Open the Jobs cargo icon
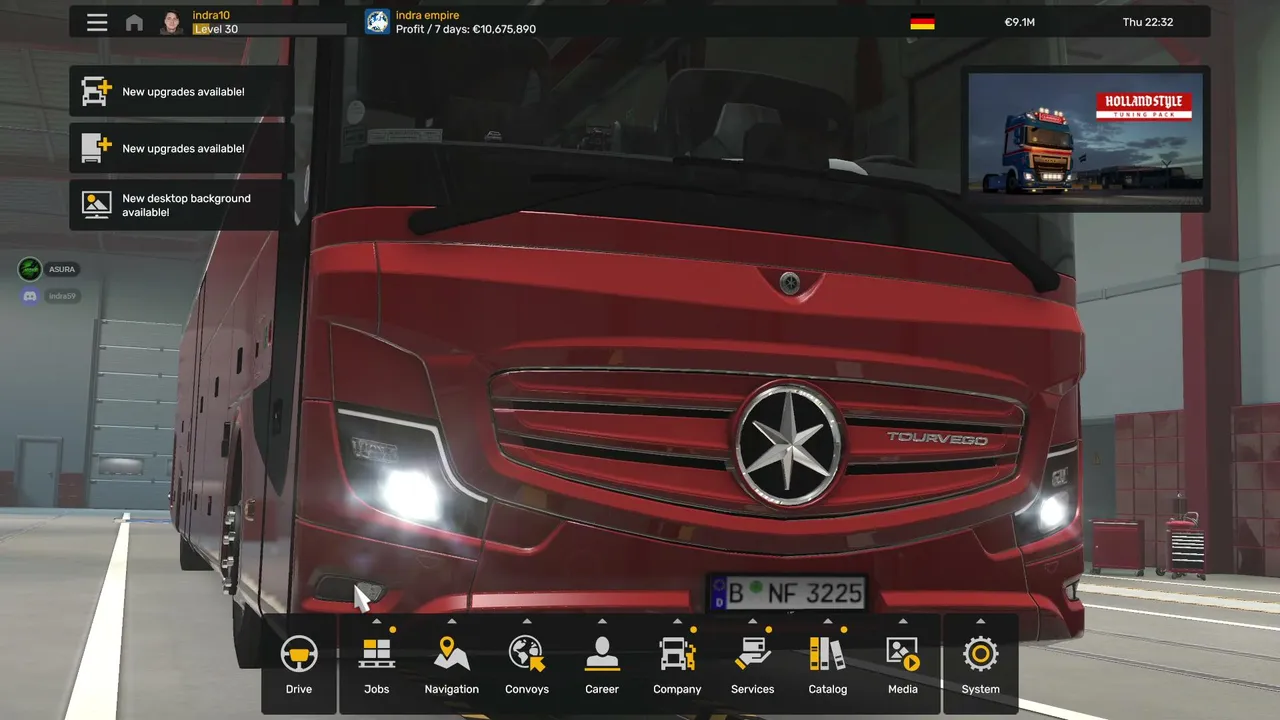This screenshot has height=720, width=1280. point(376,654)
